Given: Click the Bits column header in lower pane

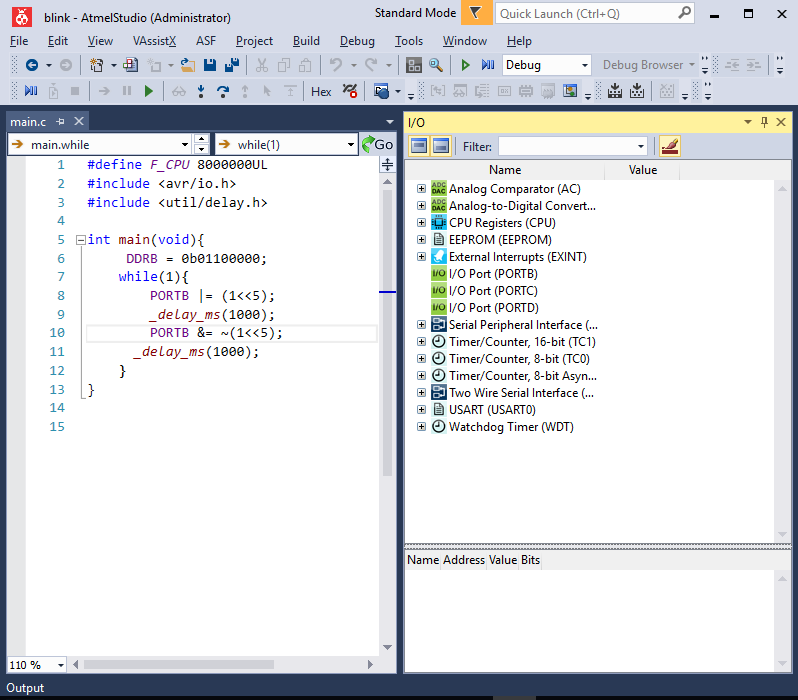Looking at the screenshot, I should click(x=530, y=560).
